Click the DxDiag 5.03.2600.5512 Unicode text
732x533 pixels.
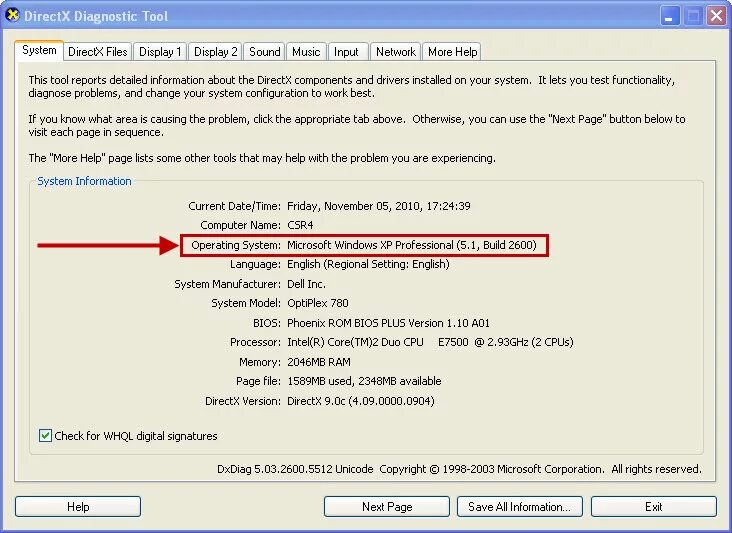(295, 469)
